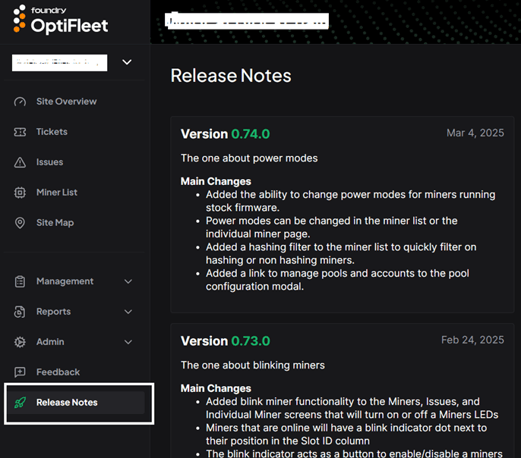Image resolution: width=521 pixels, height=458 pixels.
Task: Click the Reports document icon
Action: coord(20,312)
